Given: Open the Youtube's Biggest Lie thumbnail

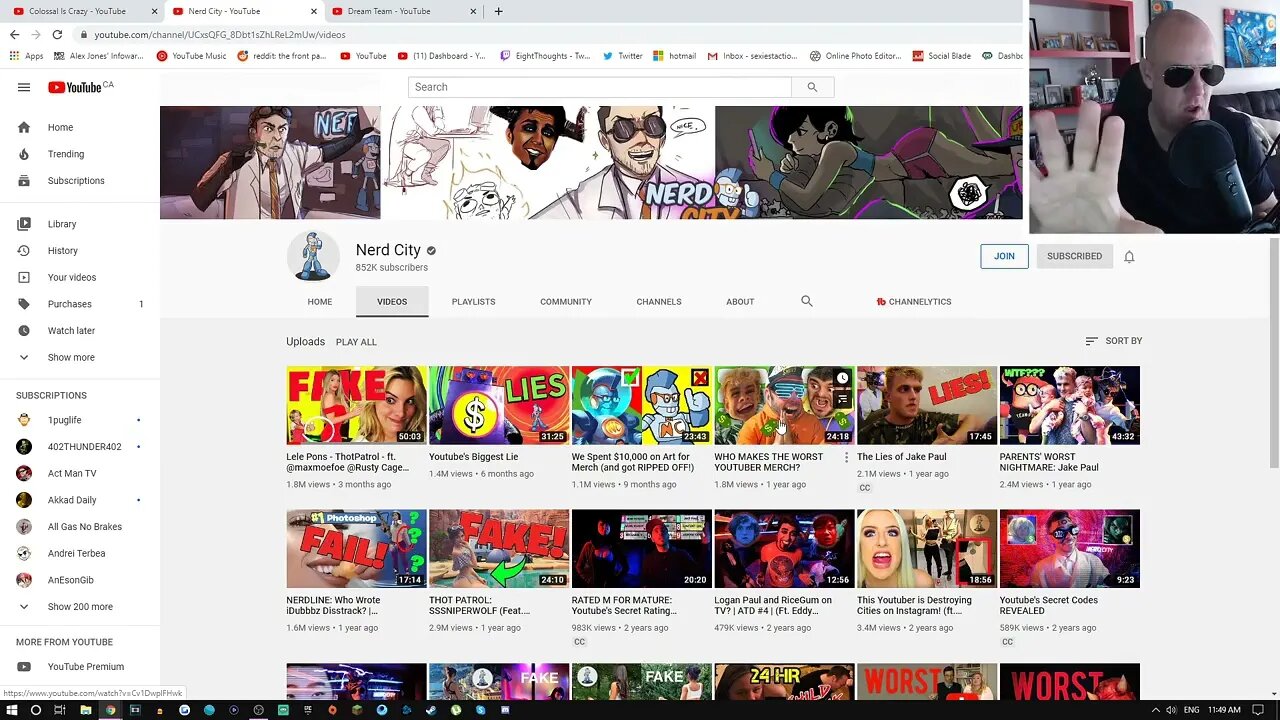Looking at the screenshot, I should [x=499, y=405].
